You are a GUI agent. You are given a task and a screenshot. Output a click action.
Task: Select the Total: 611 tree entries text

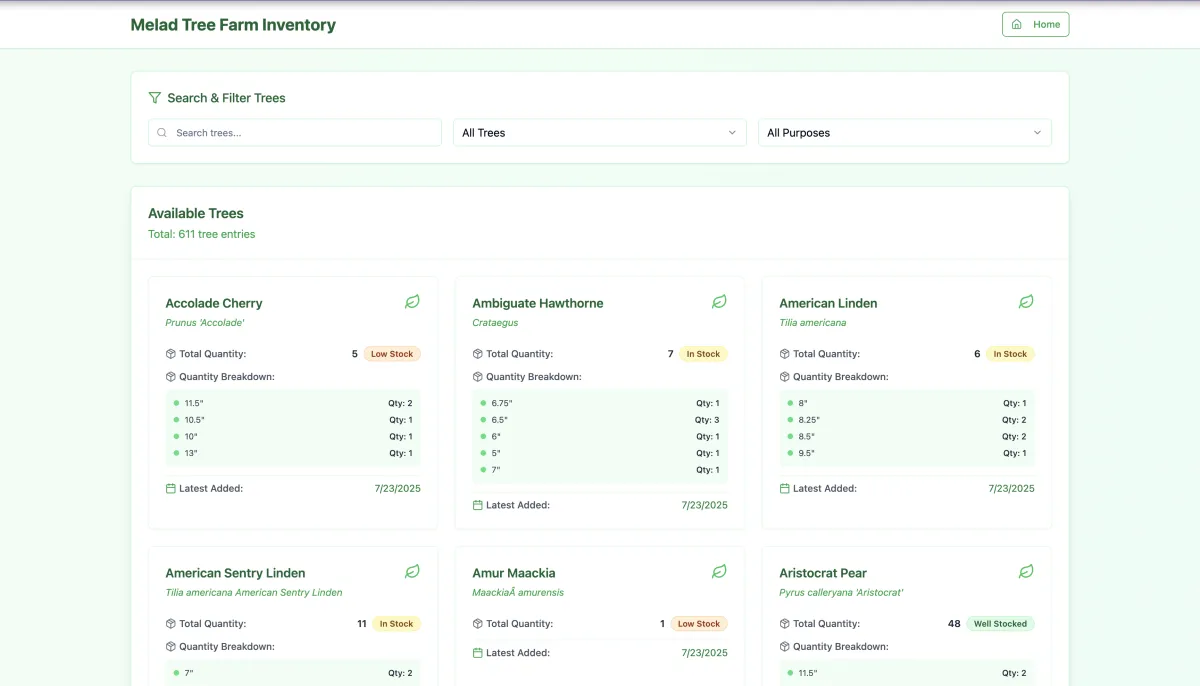(202, 234)
